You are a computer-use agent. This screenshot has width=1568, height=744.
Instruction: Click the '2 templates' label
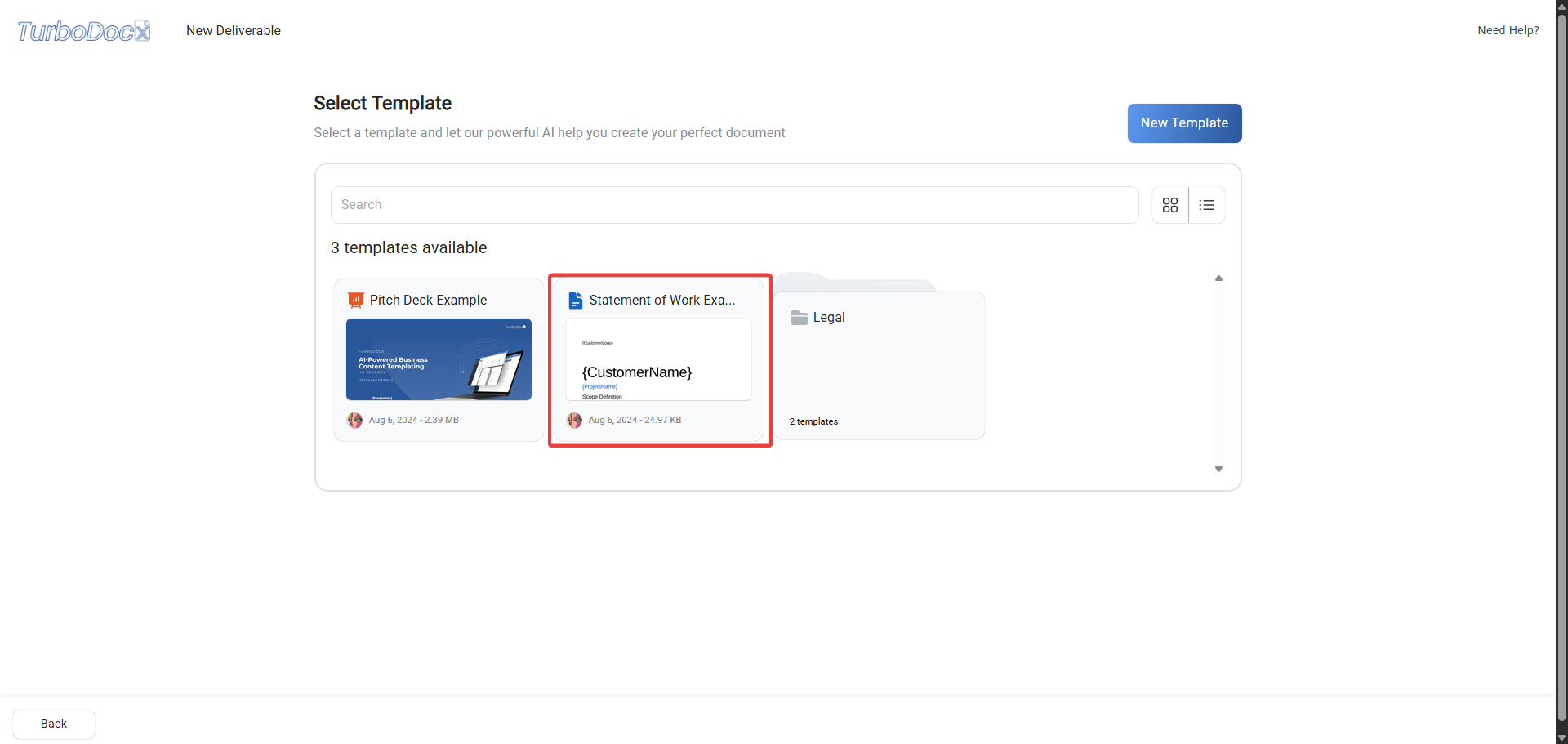[x=813, y=421]
